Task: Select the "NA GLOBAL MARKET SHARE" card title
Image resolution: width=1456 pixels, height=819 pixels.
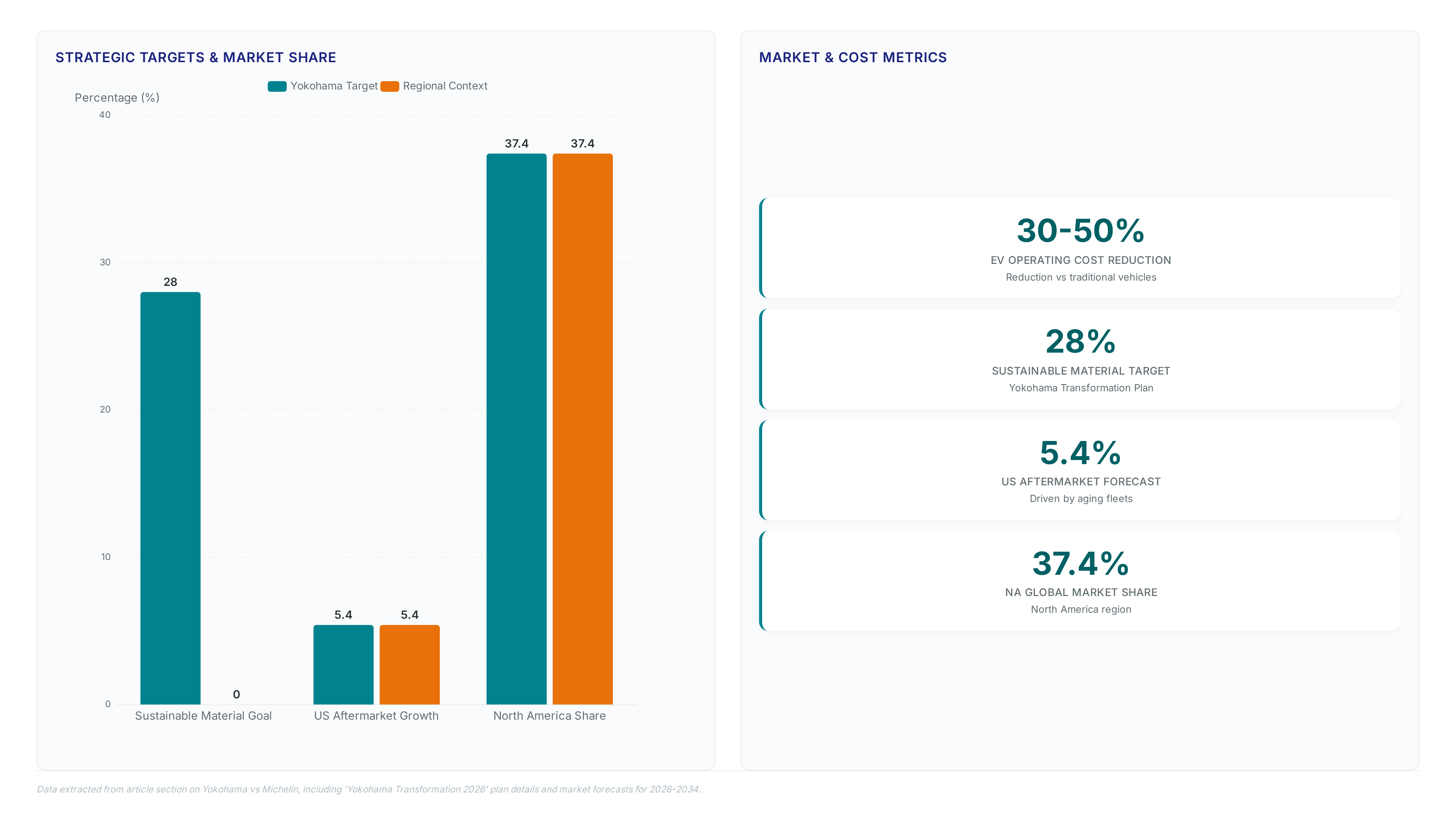Action: tap(1081, 593)
